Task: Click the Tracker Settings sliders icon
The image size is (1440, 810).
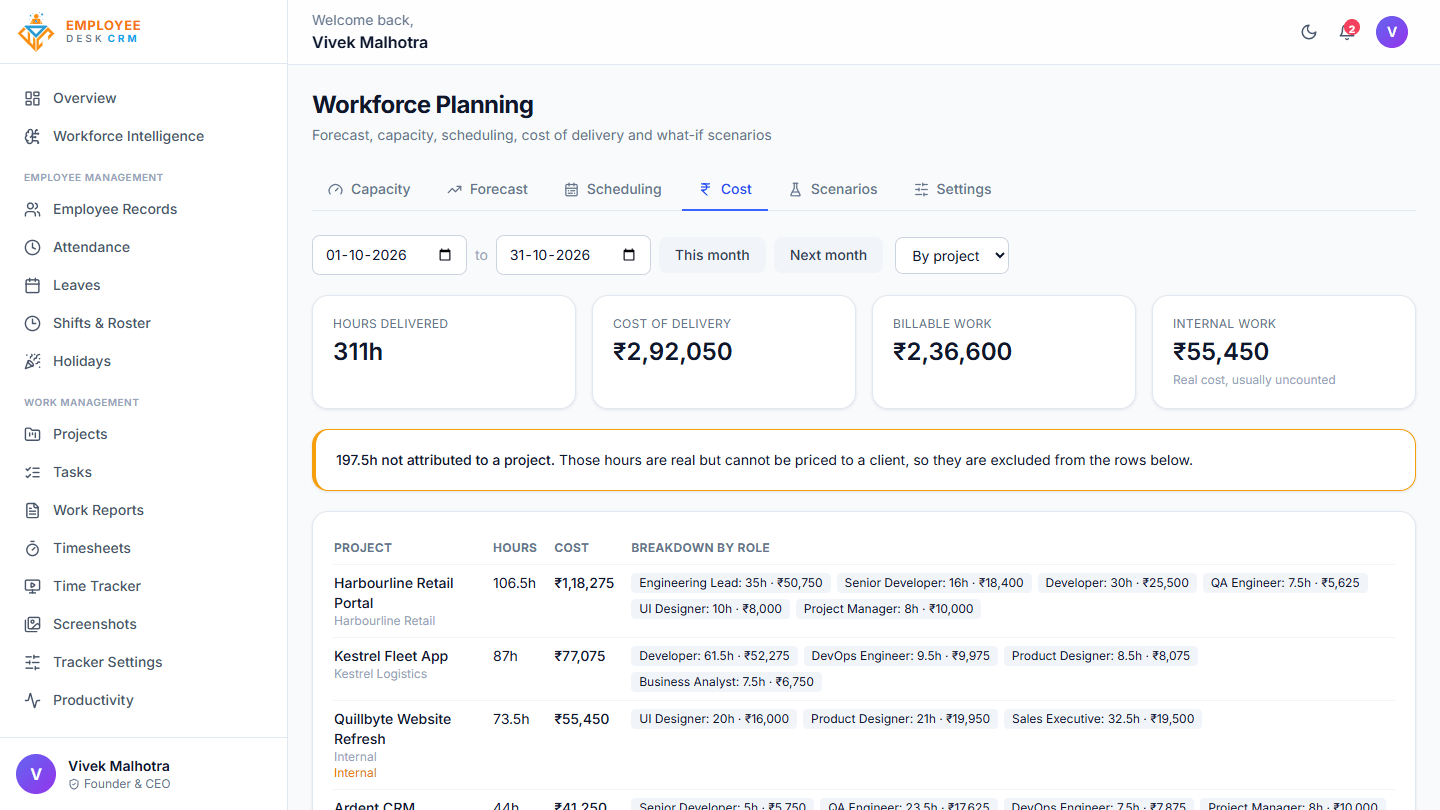Action: point(33,662)
